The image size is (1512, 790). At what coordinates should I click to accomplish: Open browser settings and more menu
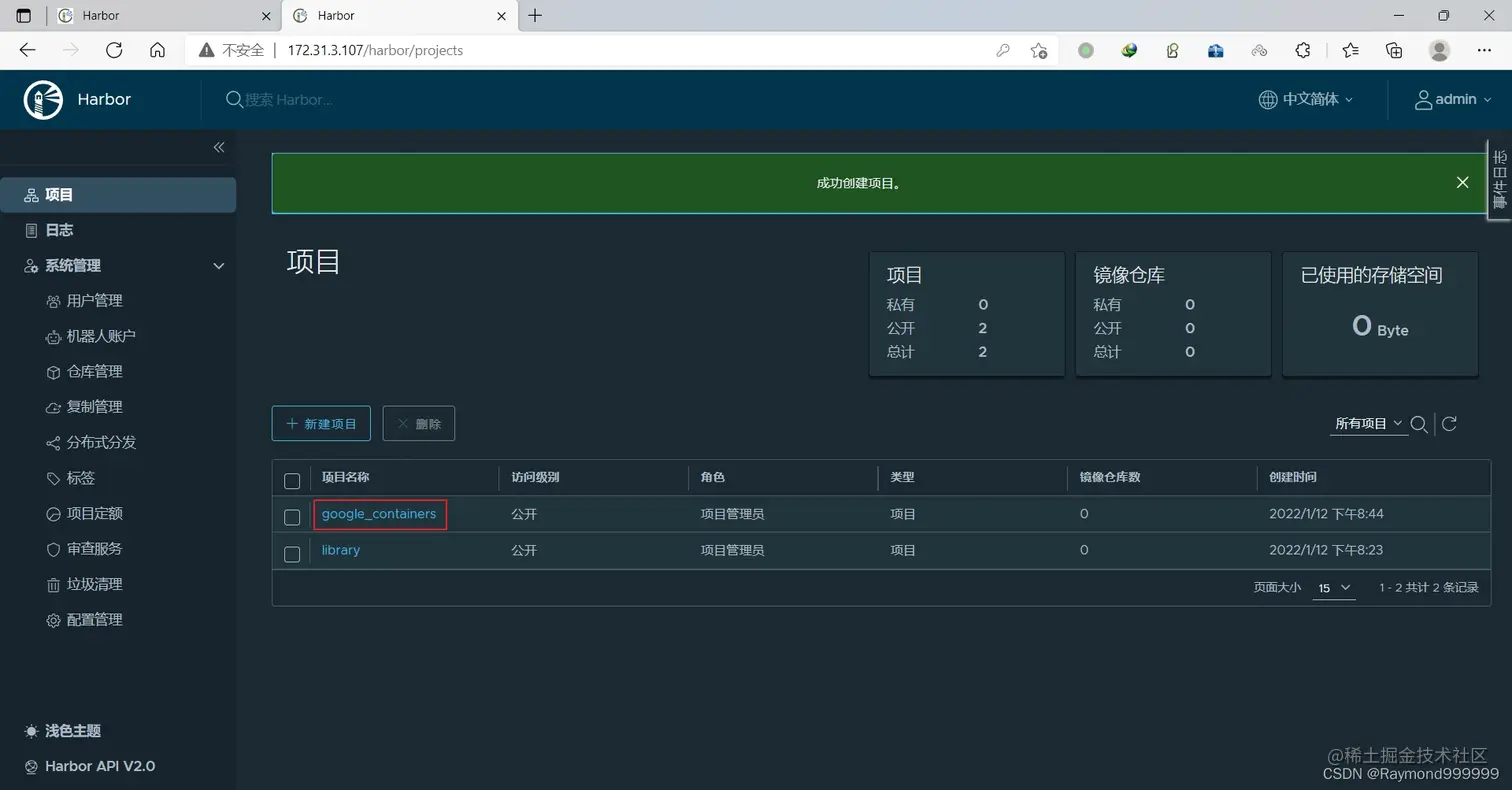[1484, 50]
